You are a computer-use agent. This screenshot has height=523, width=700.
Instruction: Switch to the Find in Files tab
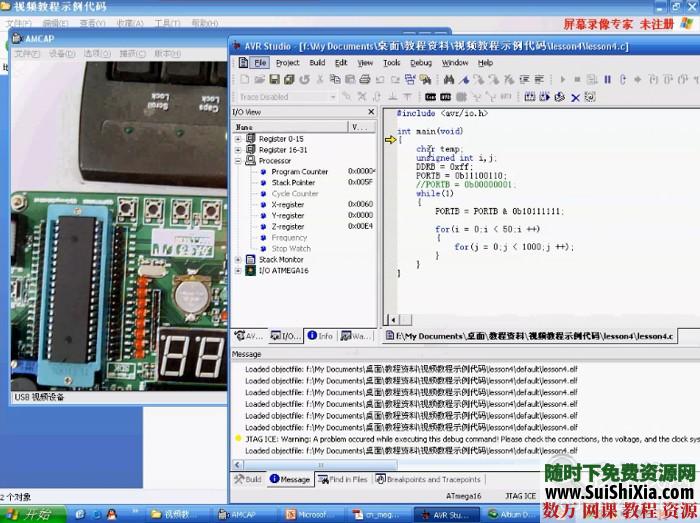click(349, 480)
